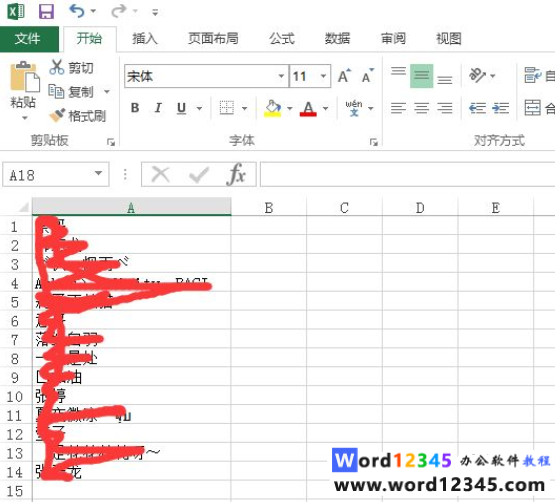Image resolution: width=555 pixels, height=502 pixels.
Task: Open the Name Box dropdown arrow
Action: [98, 174]
